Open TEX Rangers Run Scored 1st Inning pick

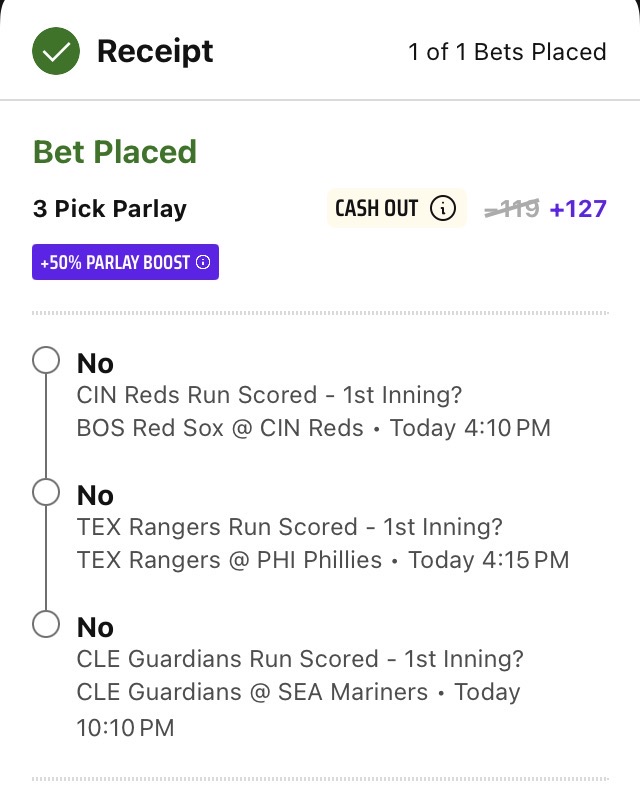click(x=289, y=527)
